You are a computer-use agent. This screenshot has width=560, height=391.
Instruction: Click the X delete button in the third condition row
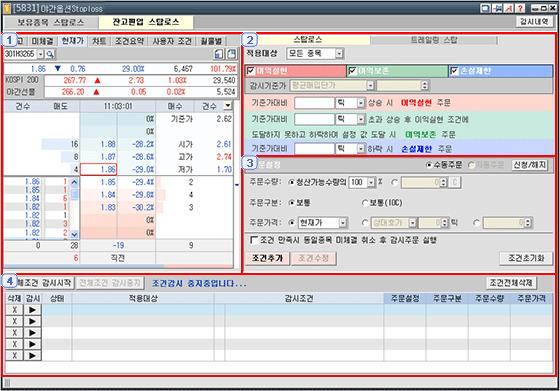coord(14,333)
